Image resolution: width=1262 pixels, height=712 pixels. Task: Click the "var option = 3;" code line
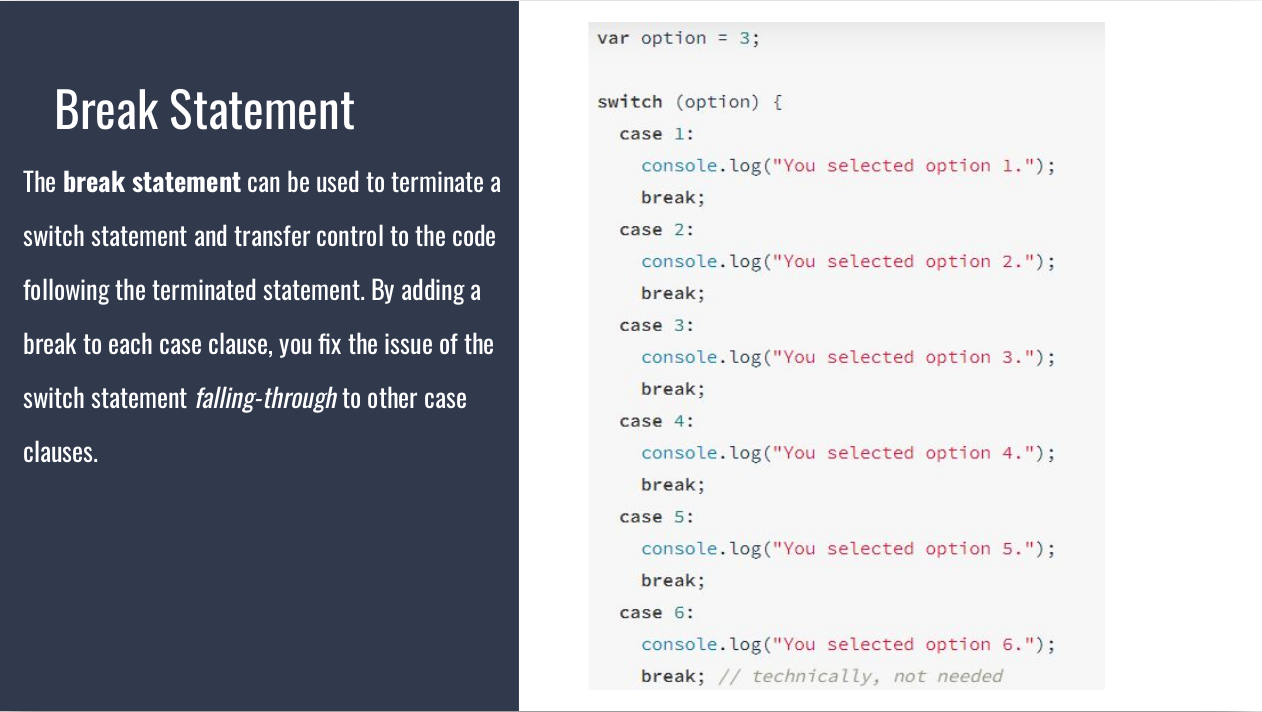pos(678,38)
